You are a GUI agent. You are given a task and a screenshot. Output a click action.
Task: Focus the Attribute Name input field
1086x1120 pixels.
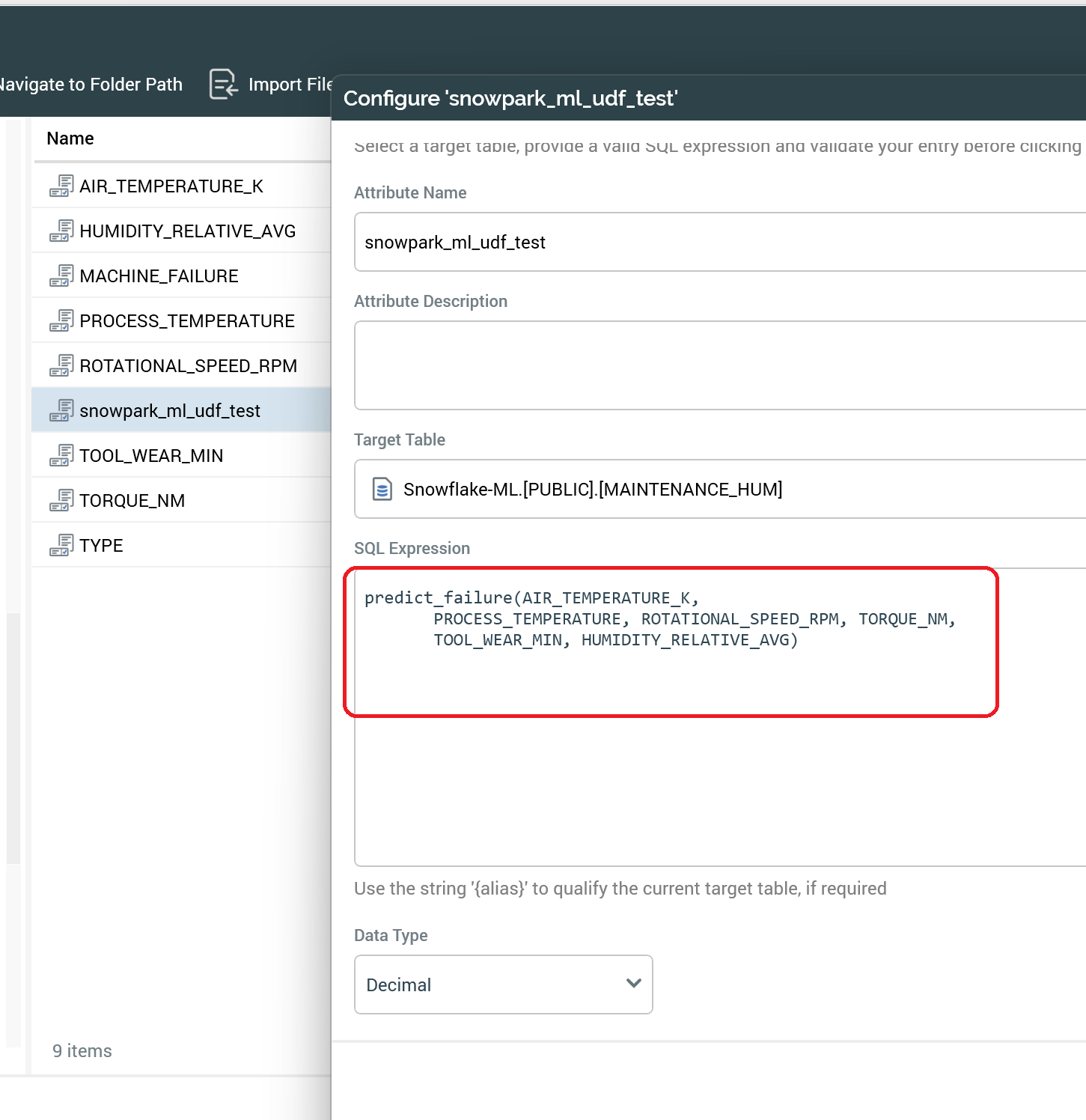719,242
